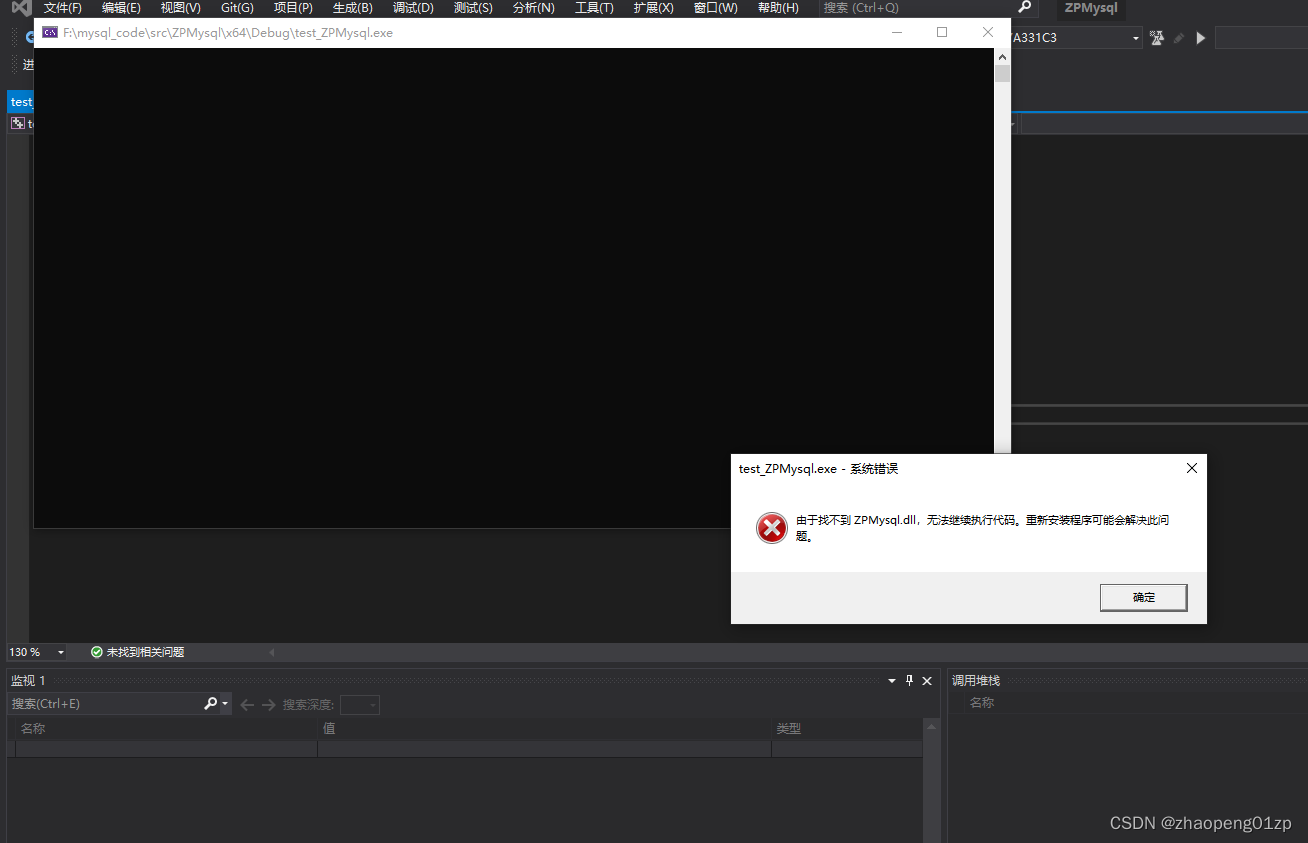This screenshot has width=1308, height=843.
Task: Open the 搜索深度 dropdown
Action: point(360,705)
